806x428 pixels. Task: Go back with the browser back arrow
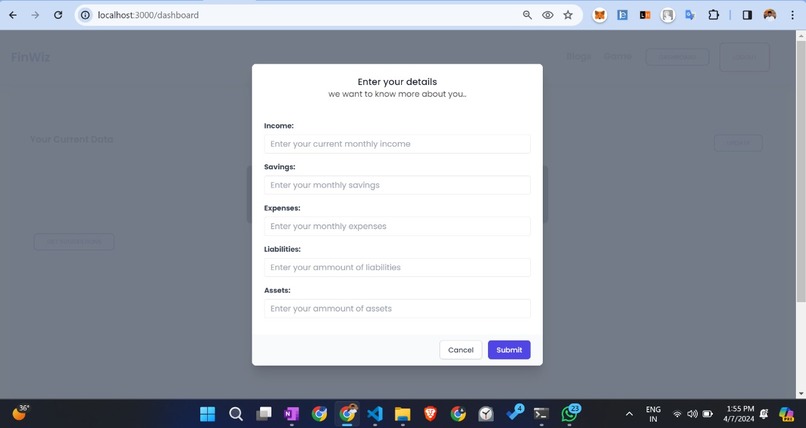(13, 15)
